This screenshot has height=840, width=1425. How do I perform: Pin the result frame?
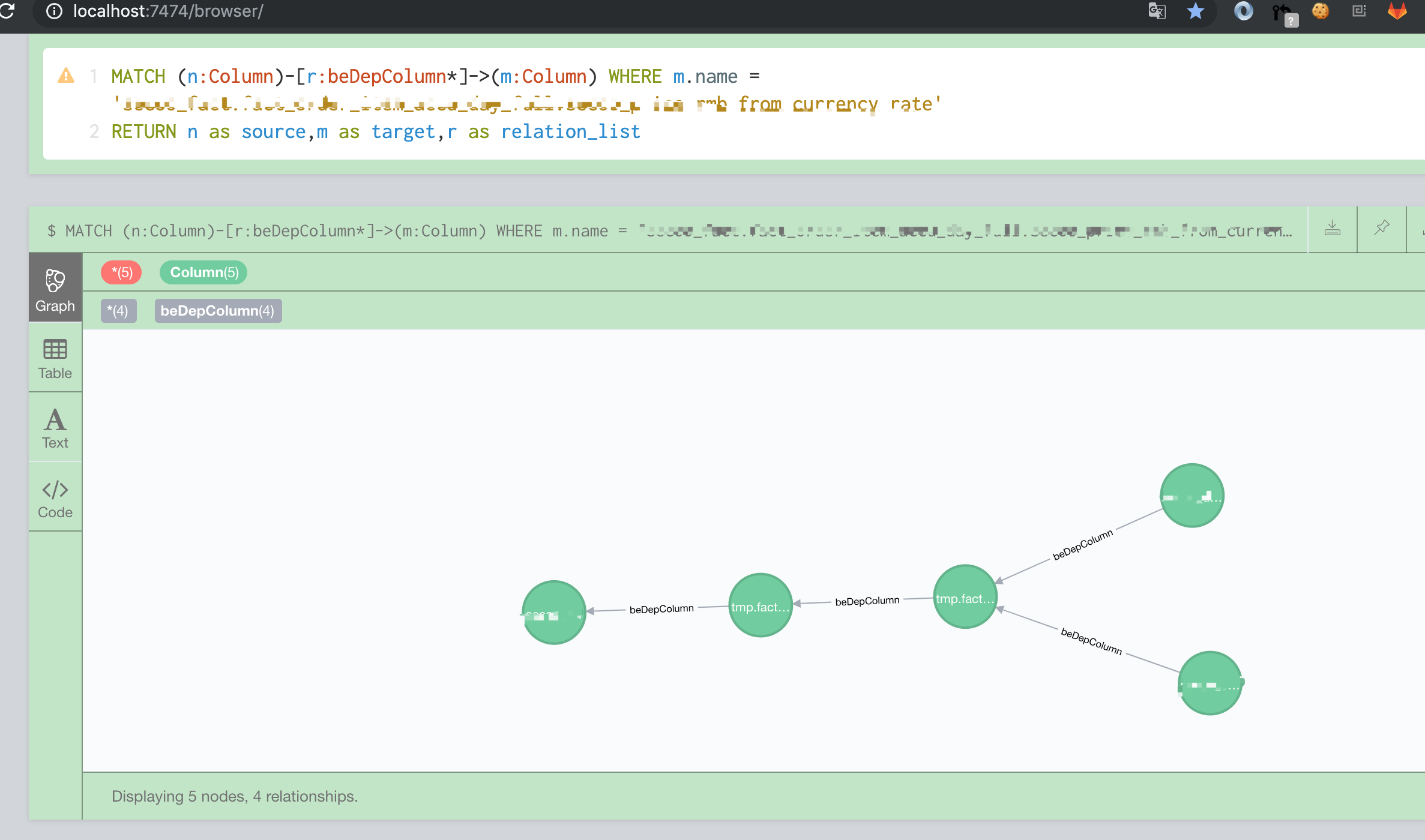1382,229
